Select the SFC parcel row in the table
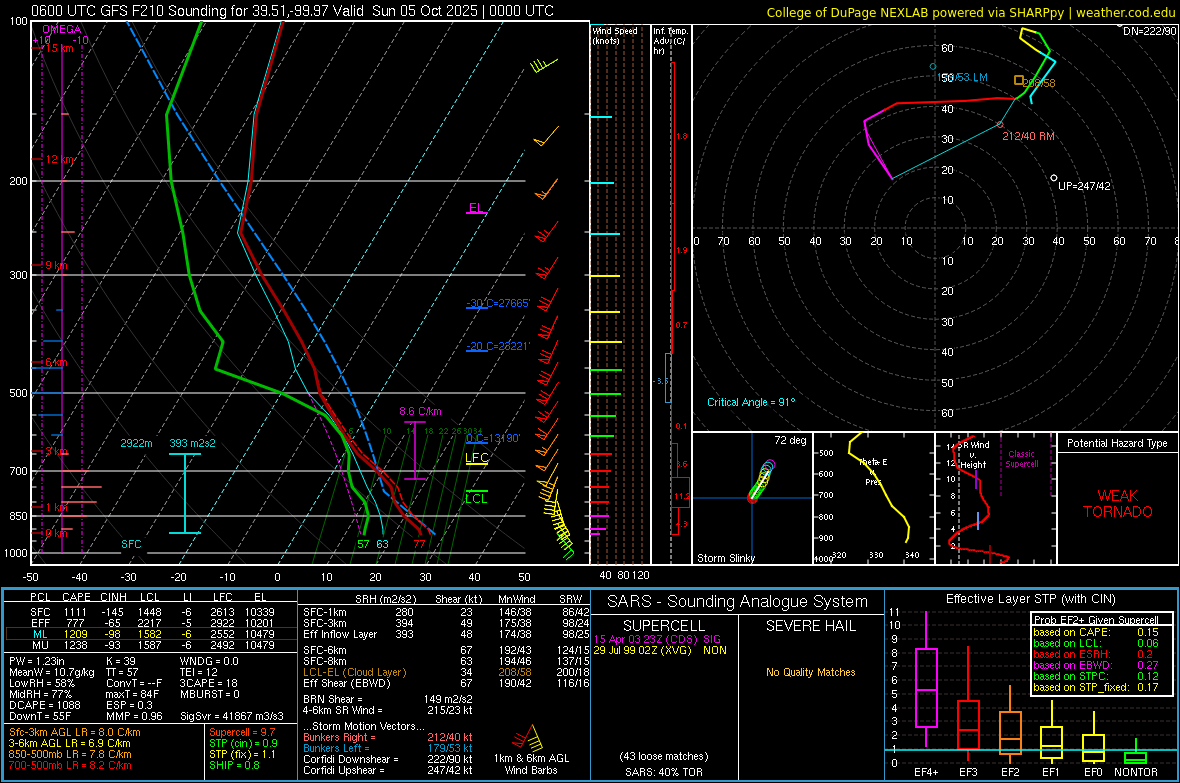This screenshot has width=1180, height=783. [x=151, y=612]
